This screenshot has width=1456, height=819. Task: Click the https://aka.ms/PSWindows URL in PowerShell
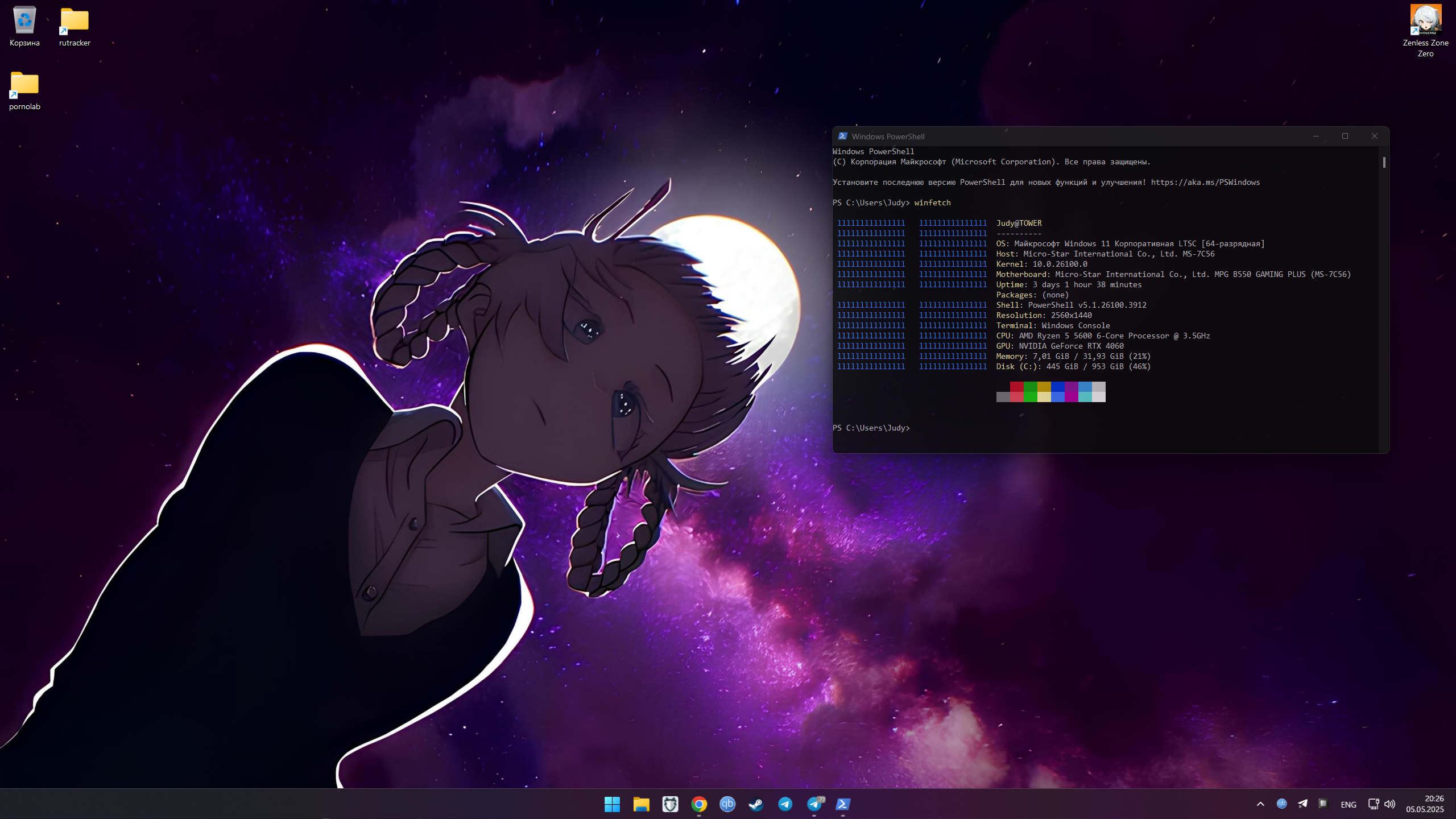pos(1205,183)
